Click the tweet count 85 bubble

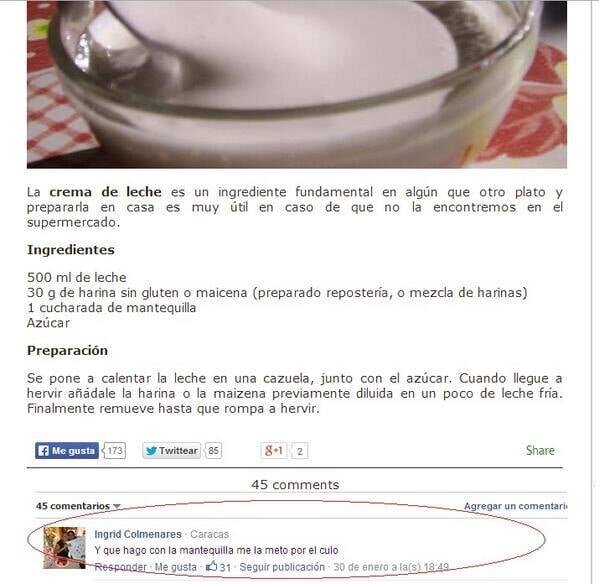pos(213,451)
